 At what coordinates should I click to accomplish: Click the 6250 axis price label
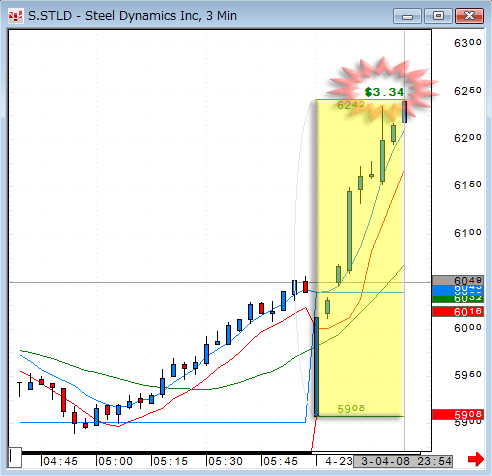(468, 91)
